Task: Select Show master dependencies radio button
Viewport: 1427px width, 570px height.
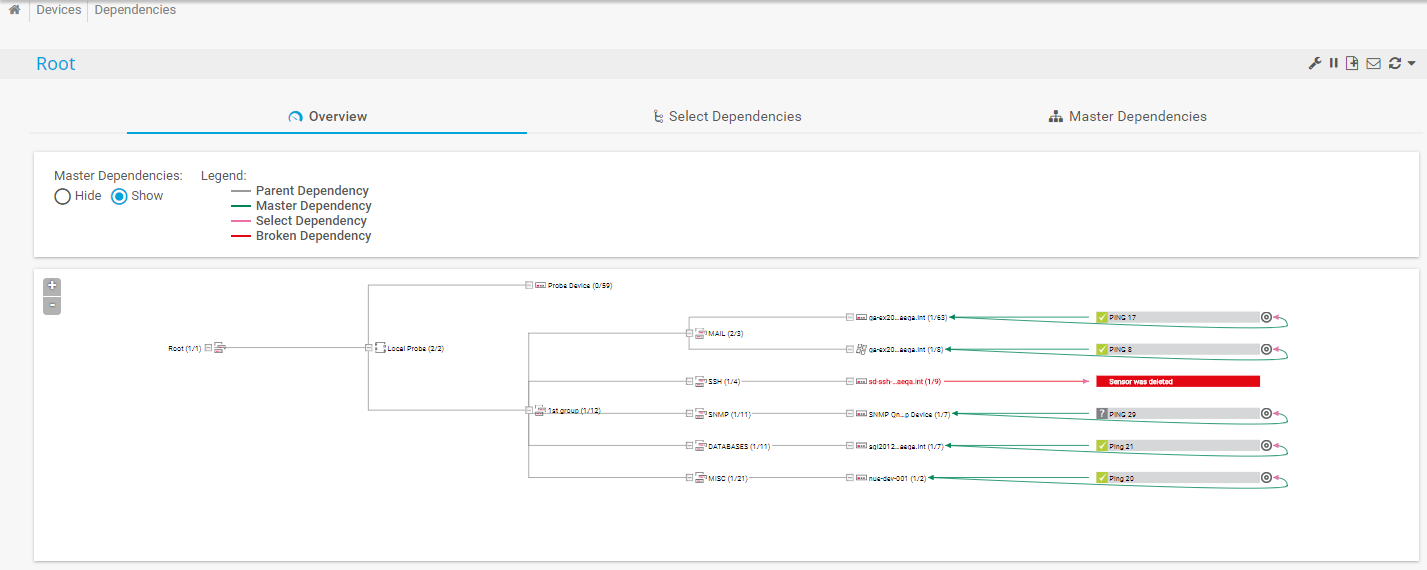Action: (120, 196)
